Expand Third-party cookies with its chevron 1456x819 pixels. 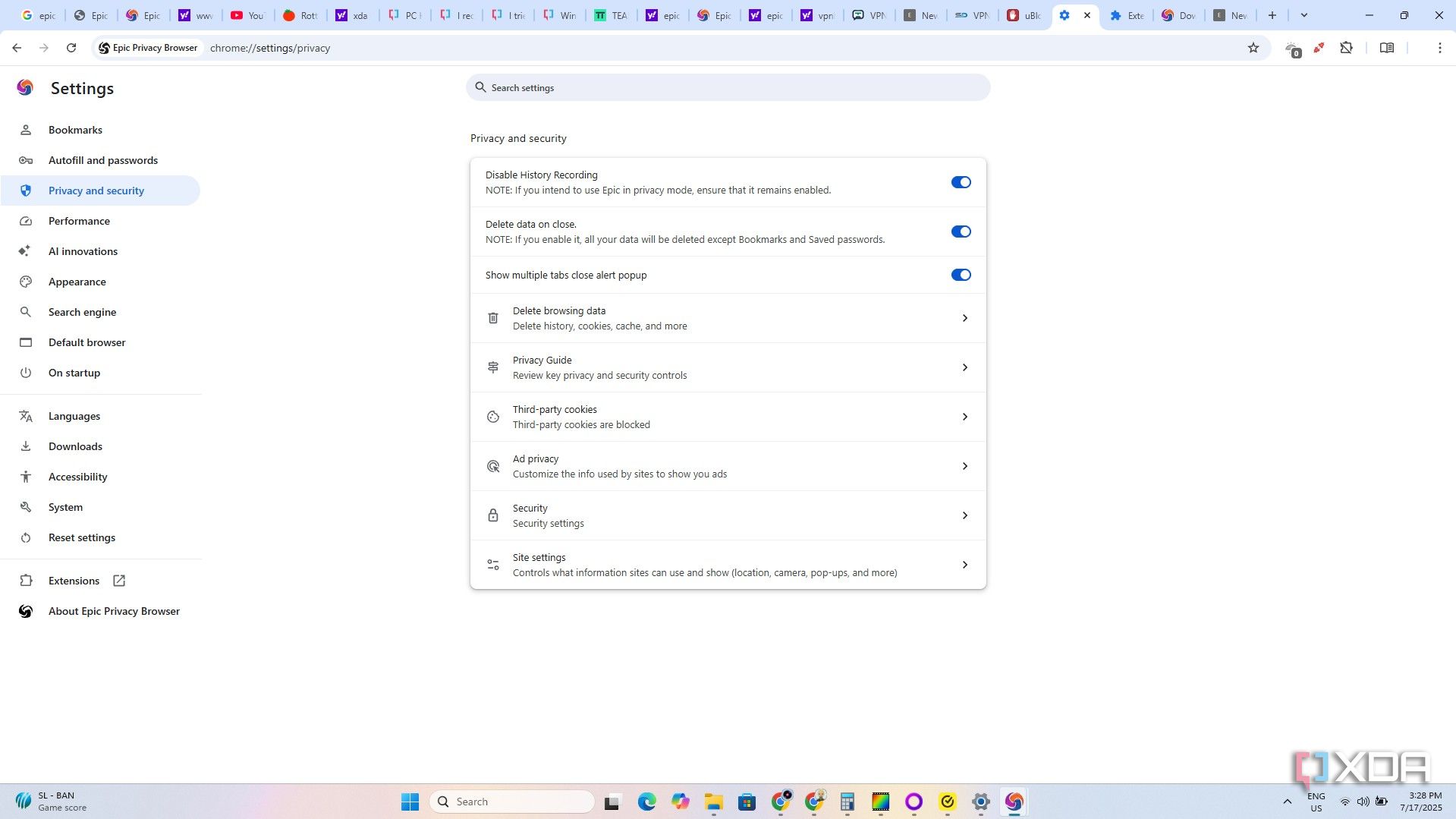click(x=965, y=417)
